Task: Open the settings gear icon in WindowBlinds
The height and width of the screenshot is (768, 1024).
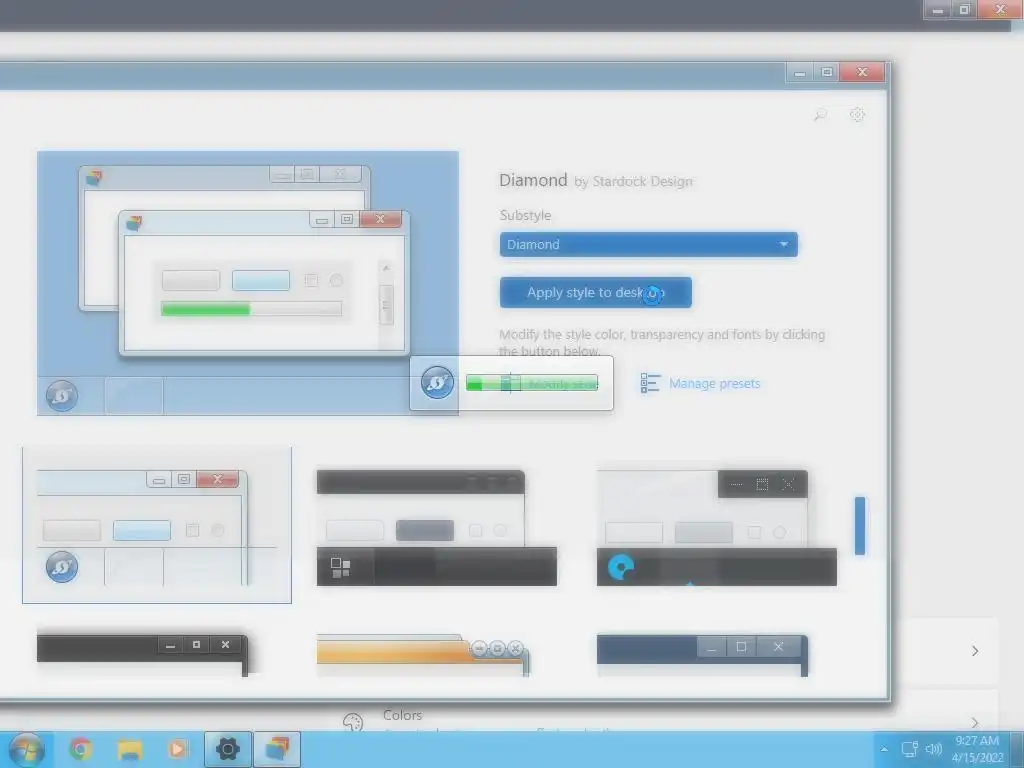Action: [857, 115]
